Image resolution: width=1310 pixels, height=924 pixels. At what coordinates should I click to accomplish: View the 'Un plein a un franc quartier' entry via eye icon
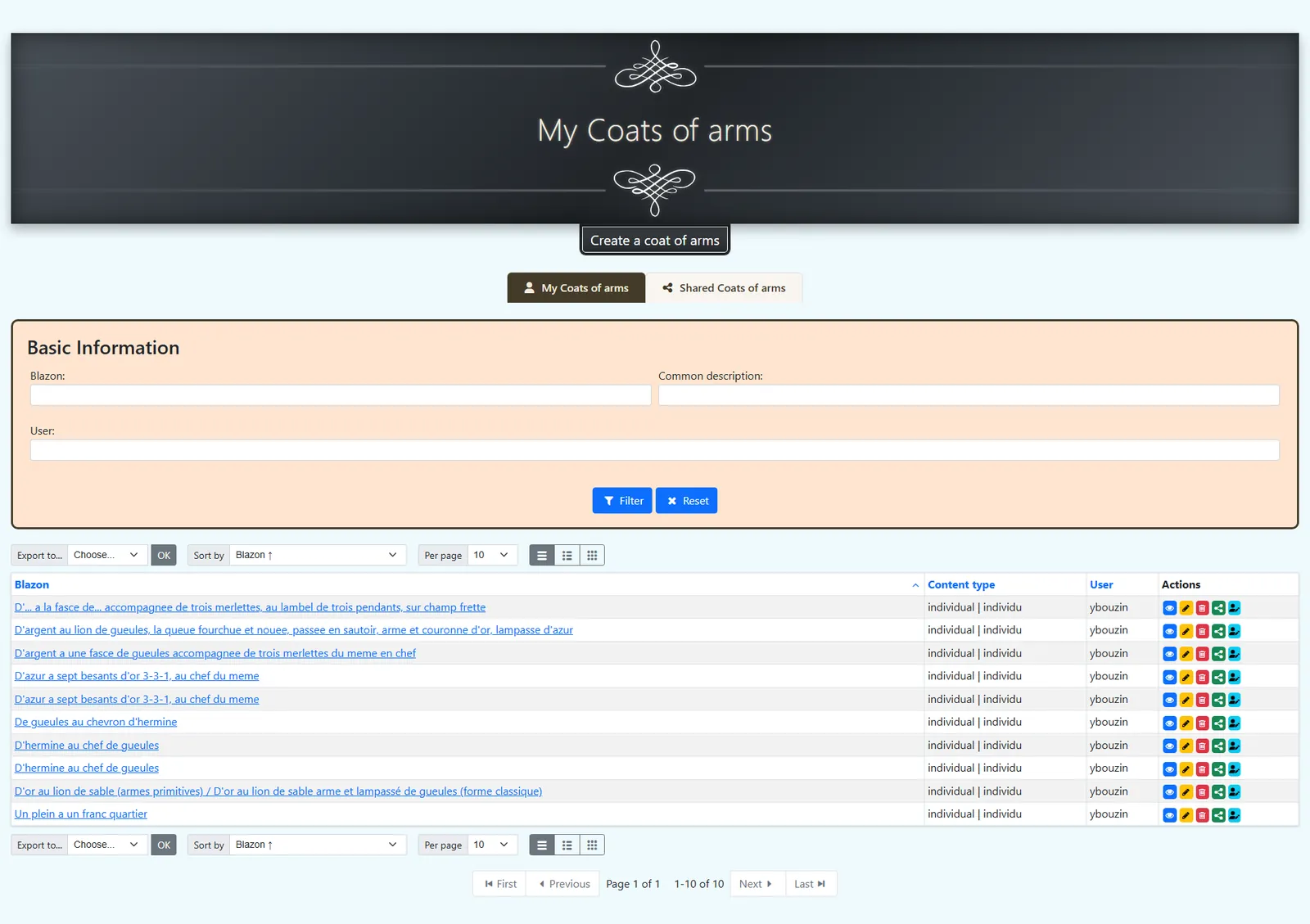pos(1169,815)
